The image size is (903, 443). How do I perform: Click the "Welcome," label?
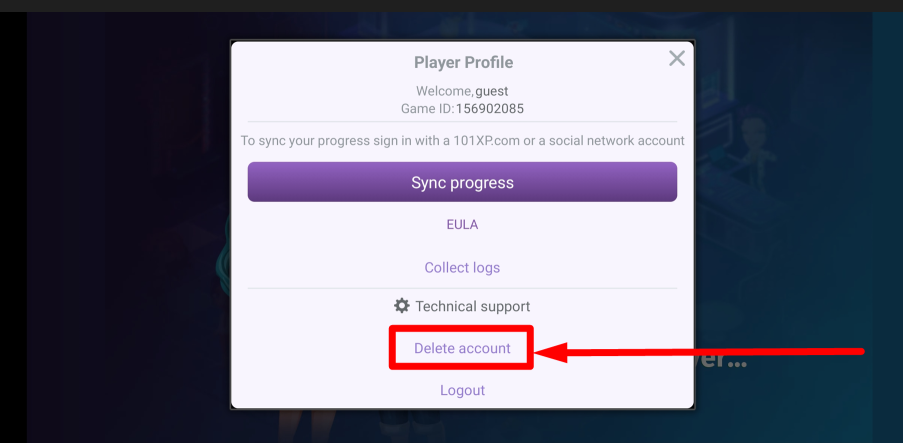445,91
